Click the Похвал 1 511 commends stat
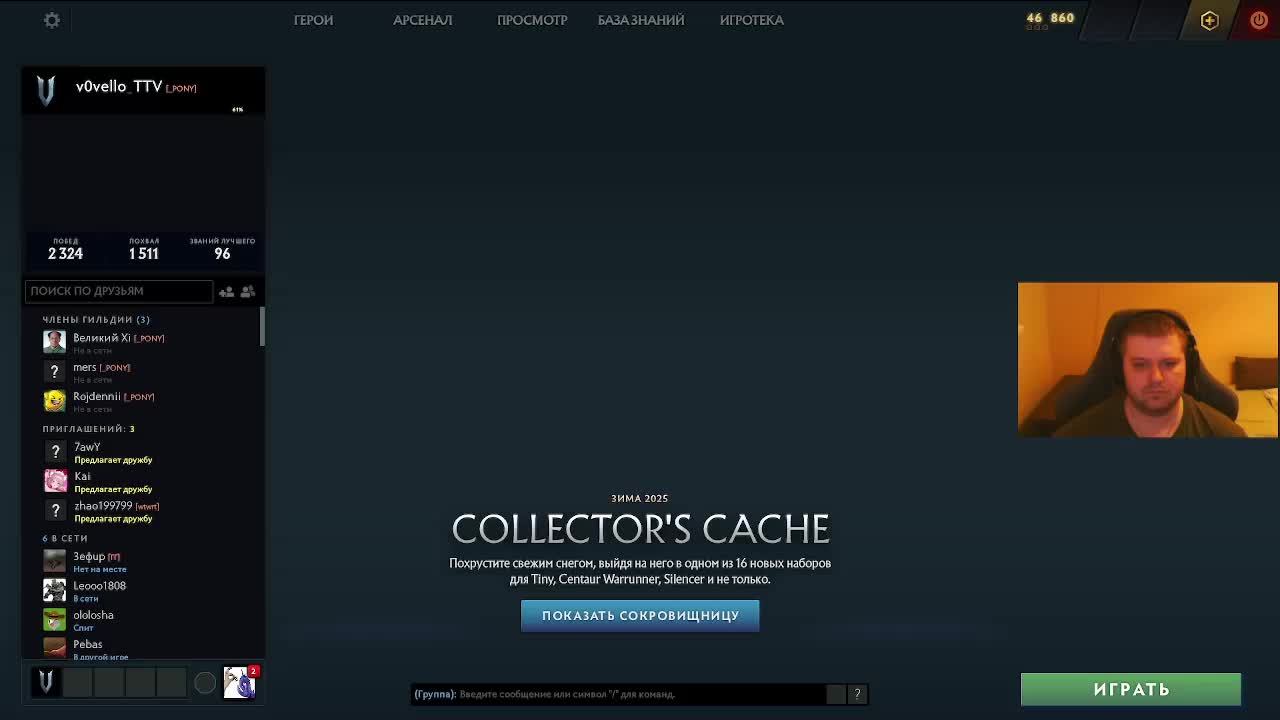This screenshot has height=720, width=1280. [144, 249]
